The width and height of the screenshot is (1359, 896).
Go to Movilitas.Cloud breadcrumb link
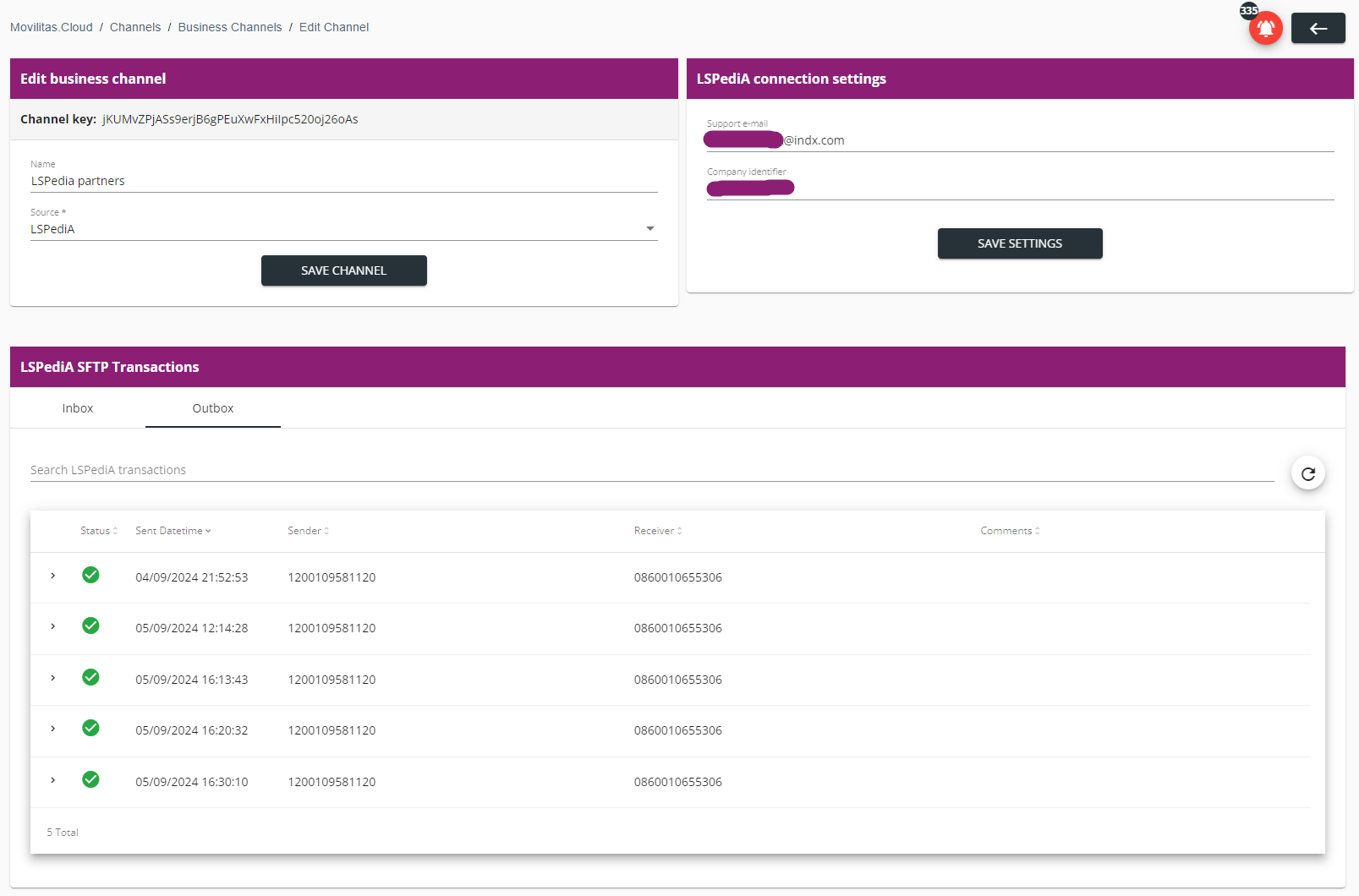(52, 27)
